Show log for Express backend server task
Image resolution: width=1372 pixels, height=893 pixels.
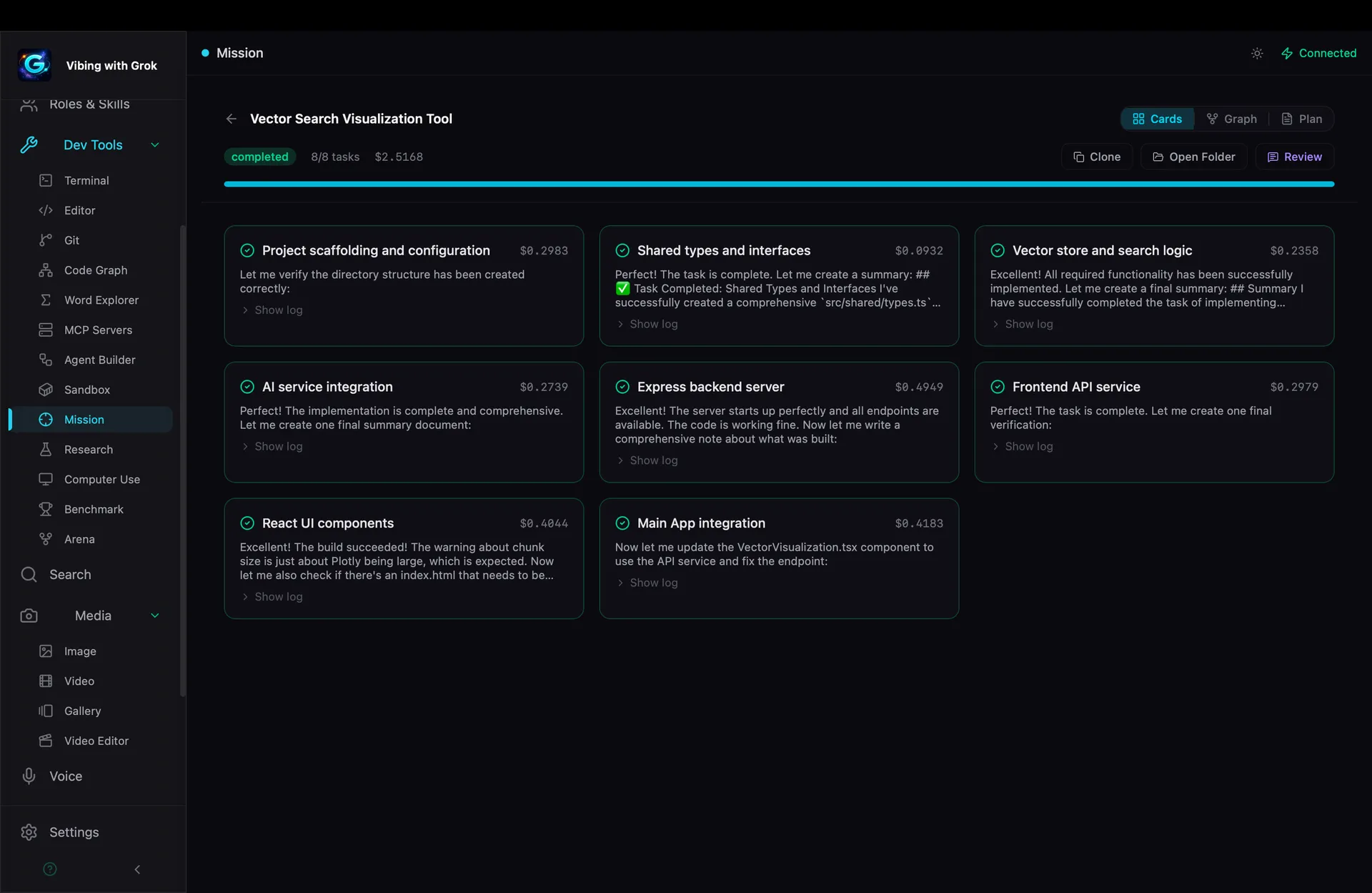tap(652, 460)
